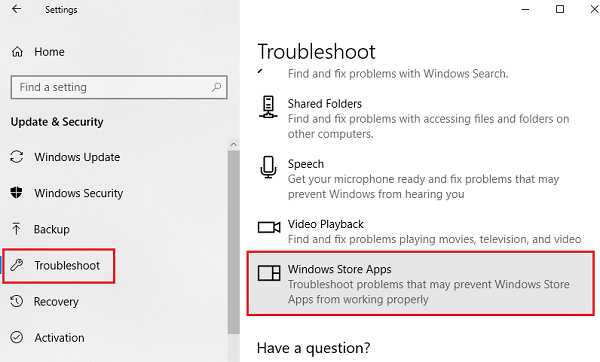Open the Windows Update section
600x362 pixels.
(77, 157)
